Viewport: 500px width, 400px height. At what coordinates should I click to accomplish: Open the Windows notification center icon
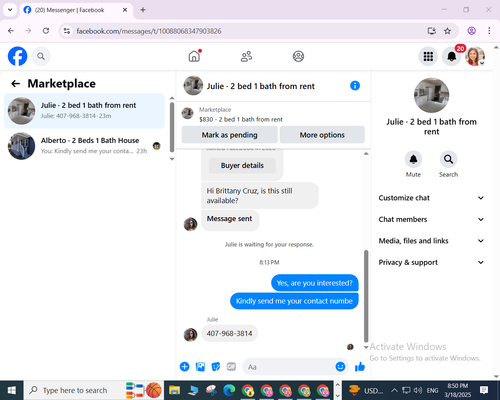click(x=484, y=390)
